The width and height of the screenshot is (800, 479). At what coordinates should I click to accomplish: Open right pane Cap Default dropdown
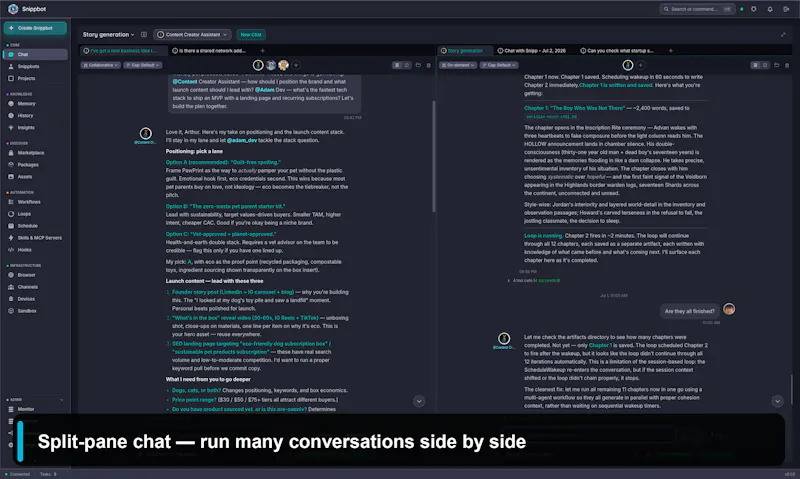[x=498, y=65]
